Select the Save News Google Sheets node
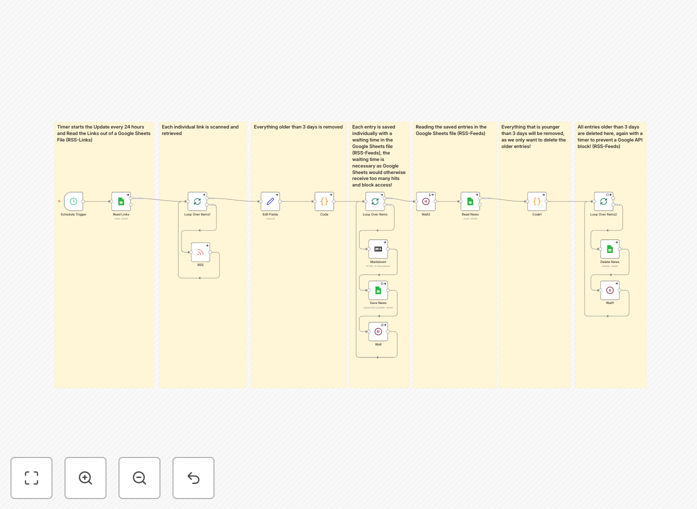Viewport: 697px width, 509px height. click(378, 290)
